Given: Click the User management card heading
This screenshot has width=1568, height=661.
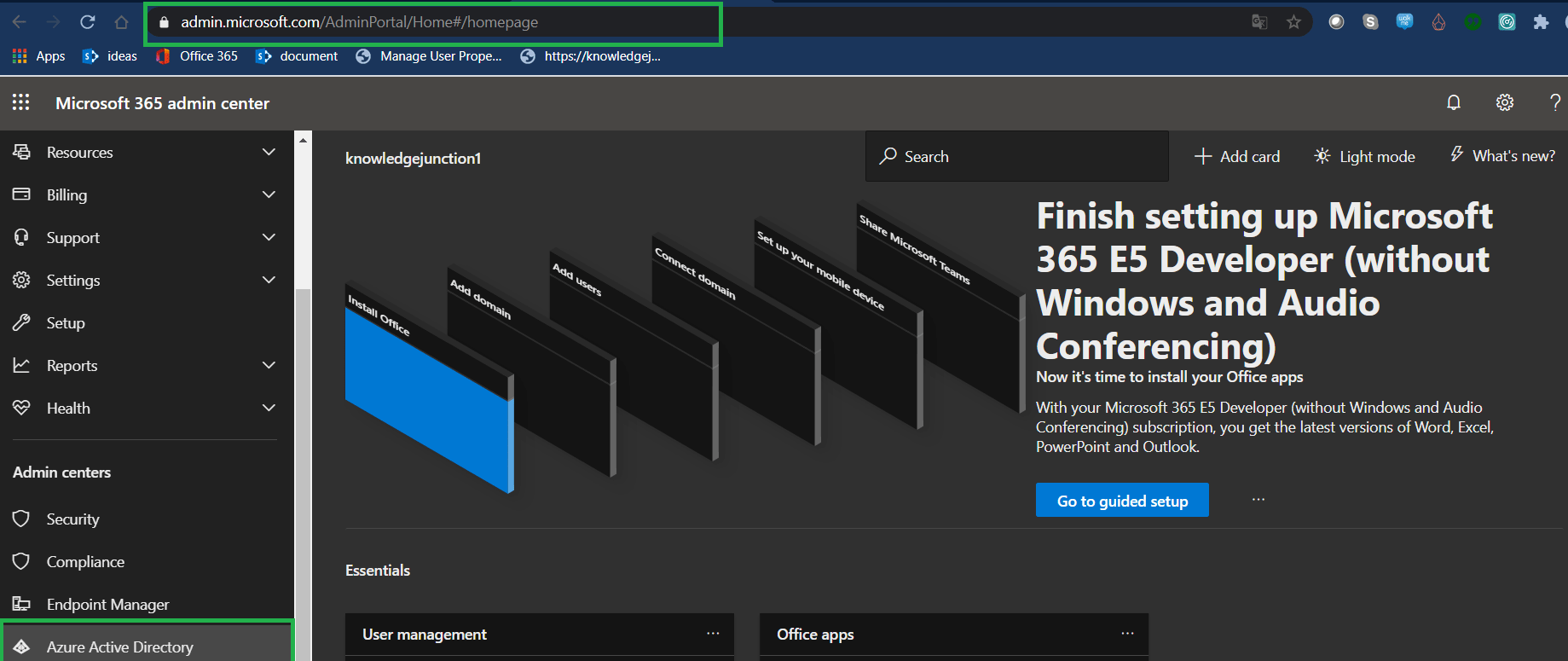Looking at the screenshot, I should [x=425, y=634].
